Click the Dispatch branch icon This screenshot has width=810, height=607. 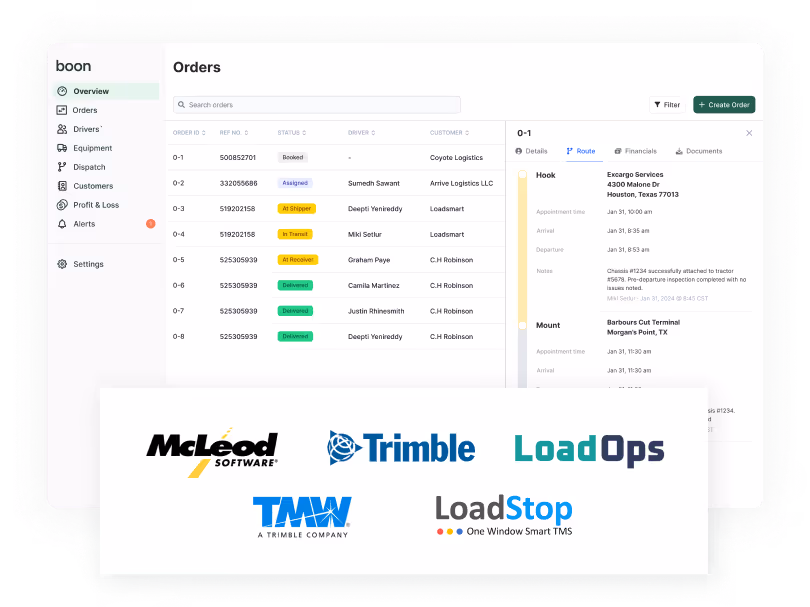(62, 167)
